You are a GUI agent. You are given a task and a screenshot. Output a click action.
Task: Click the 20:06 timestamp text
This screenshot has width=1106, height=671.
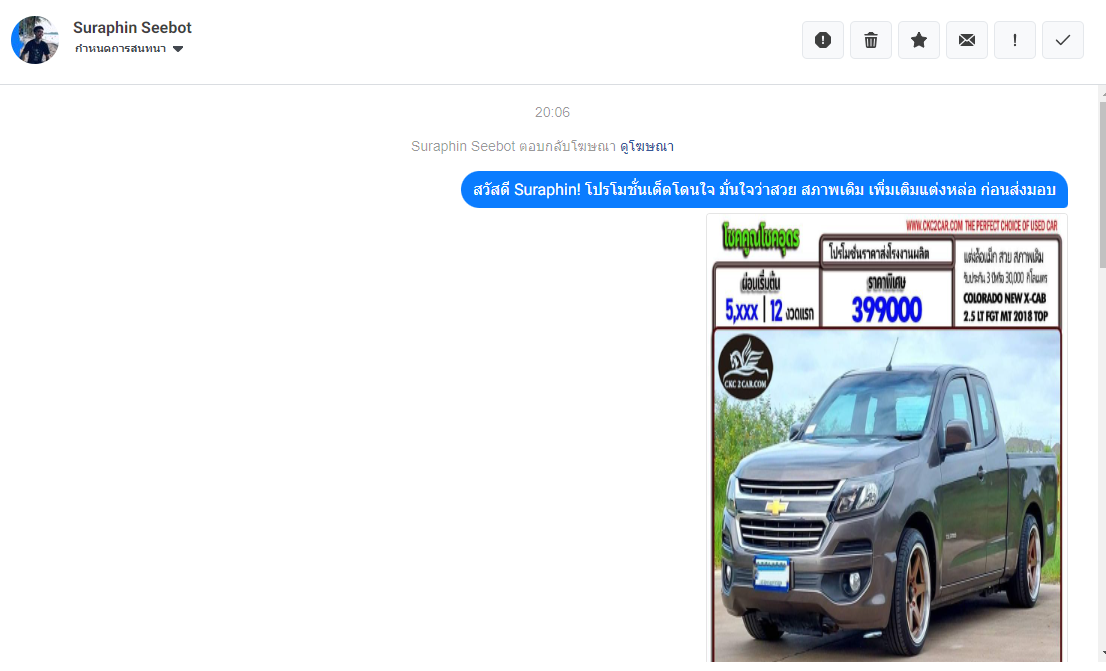552,112
